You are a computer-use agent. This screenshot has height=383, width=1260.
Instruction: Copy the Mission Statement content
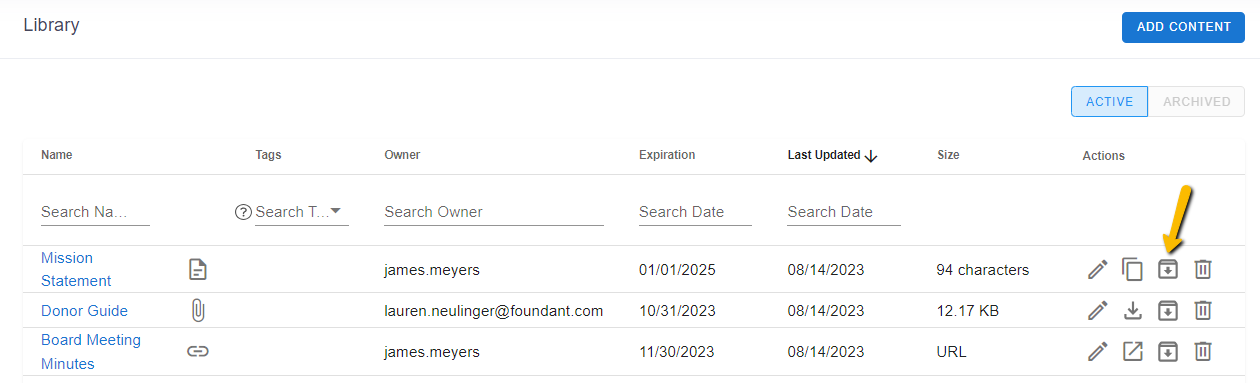(x=1132, y=269)
